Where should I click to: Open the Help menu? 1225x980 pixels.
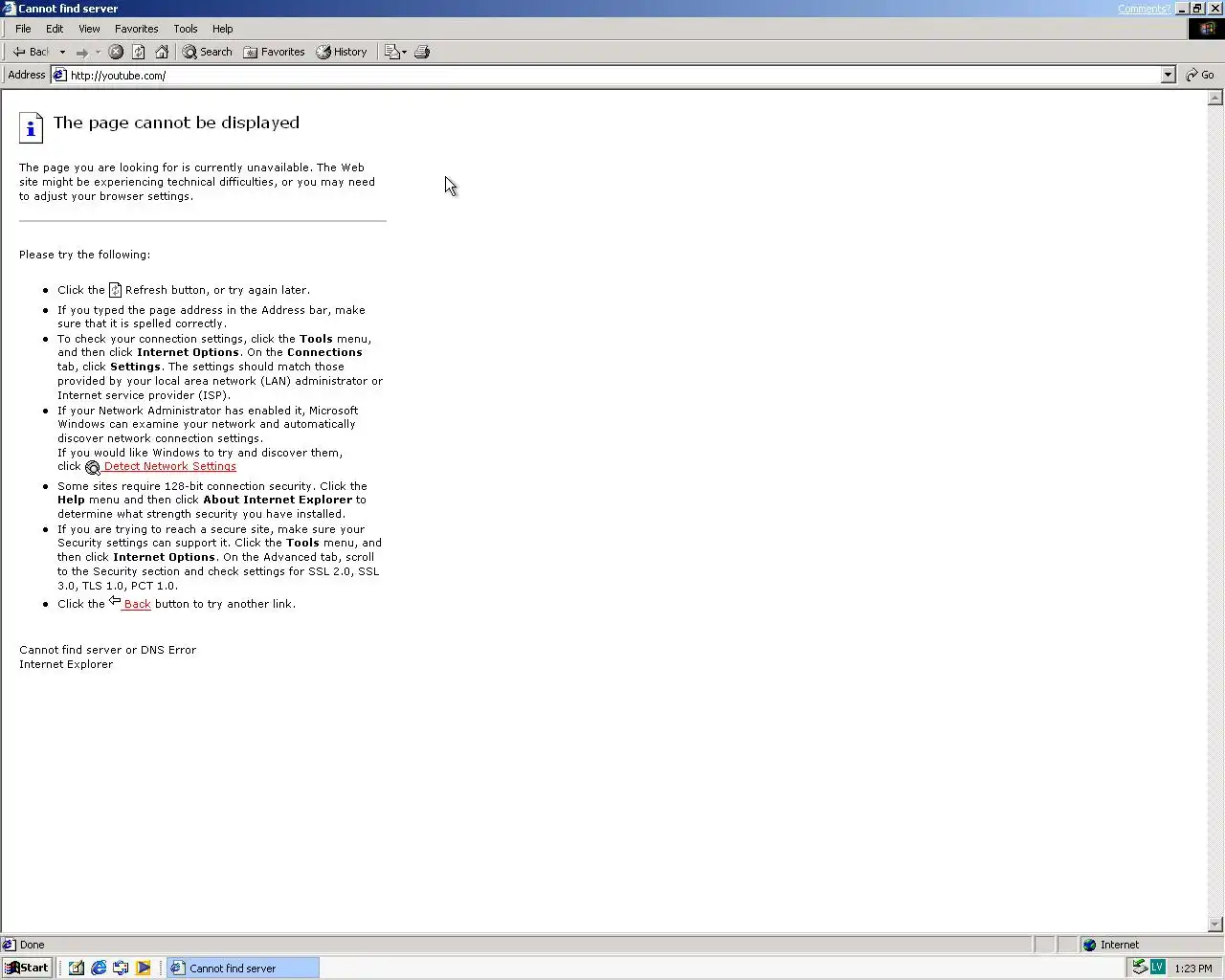223,29
